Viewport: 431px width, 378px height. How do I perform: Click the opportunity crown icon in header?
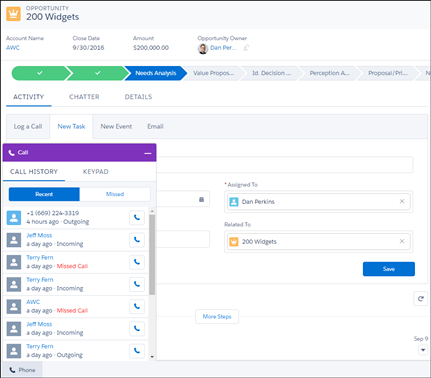13,14
